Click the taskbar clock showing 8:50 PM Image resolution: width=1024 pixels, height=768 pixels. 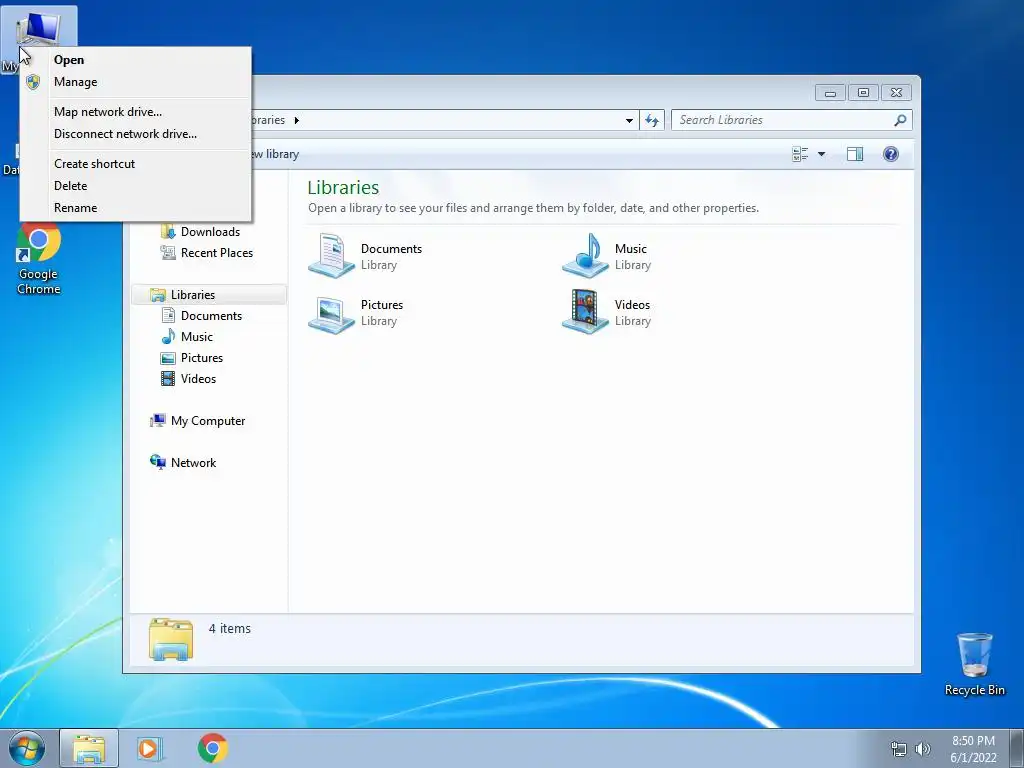[973, 749]
